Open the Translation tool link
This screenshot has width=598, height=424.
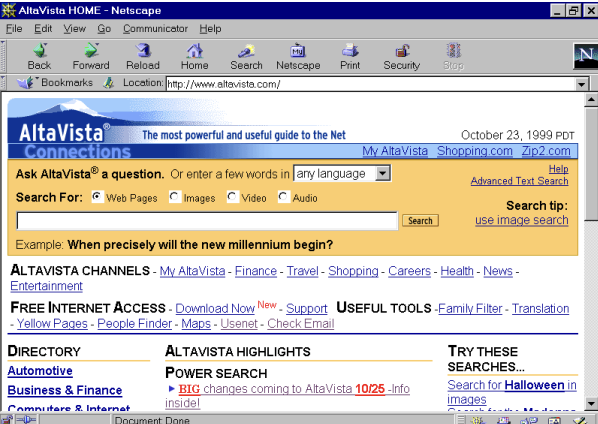[x=540, y=308]
